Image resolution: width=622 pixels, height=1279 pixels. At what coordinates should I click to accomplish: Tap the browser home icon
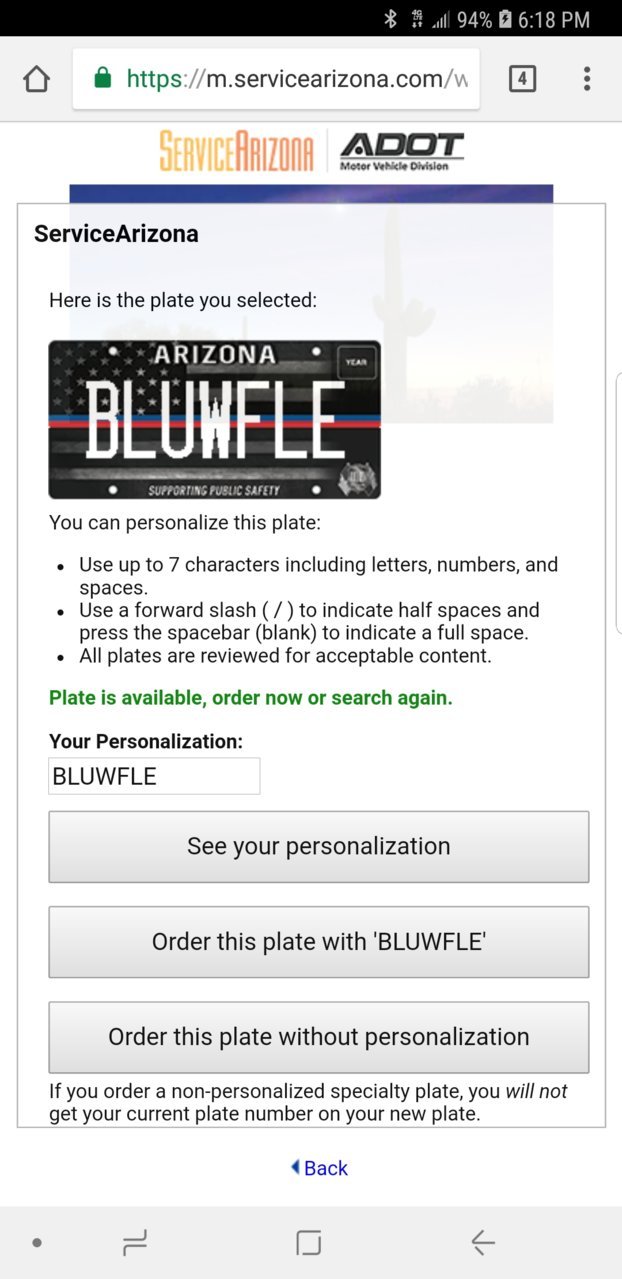pos(36,79)
